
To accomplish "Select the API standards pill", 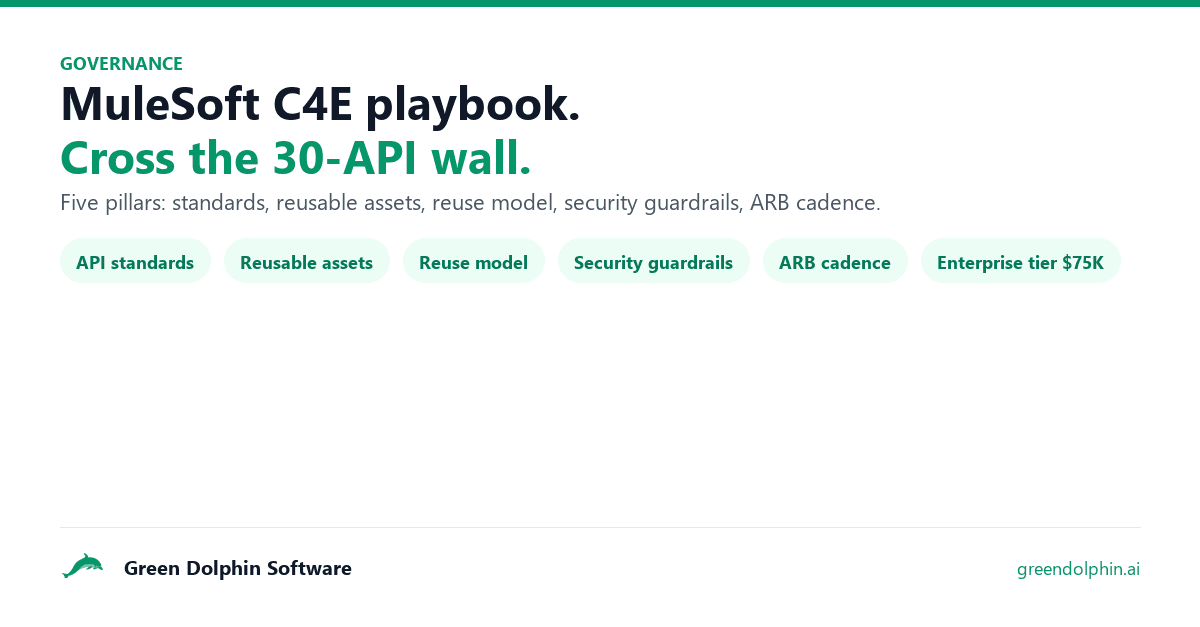I will pos(135,262).
